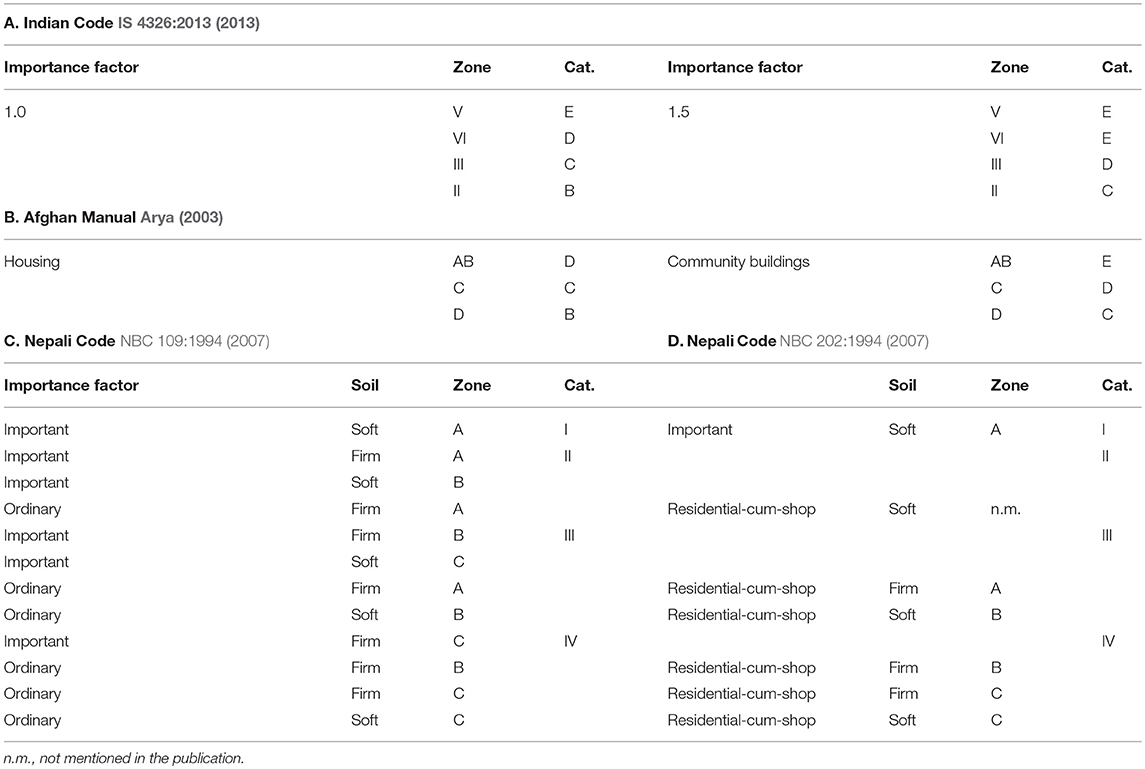Screen dimensions: 1145x769
Task: Click the importance factor value 1.5
Action: (678, 112)
